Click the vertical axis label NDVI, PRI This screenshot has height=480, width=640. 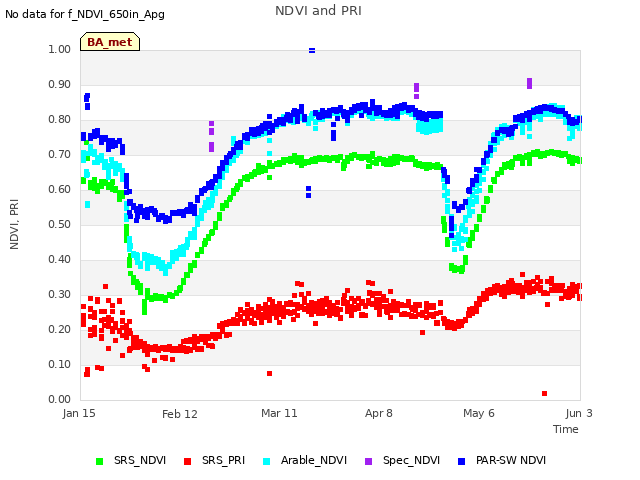tap(14, 224)
